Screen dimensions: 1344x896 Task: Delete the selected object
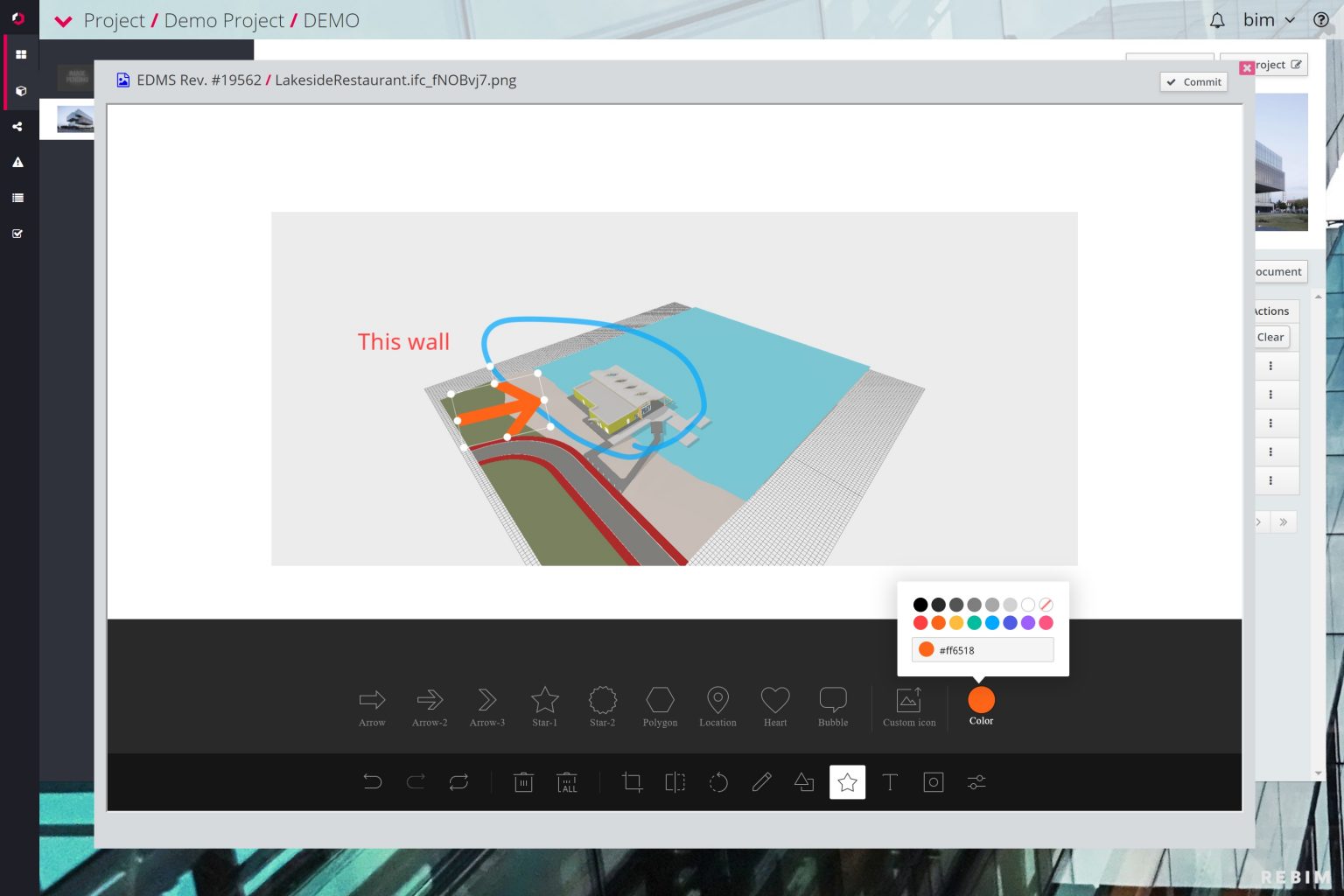[523, 782]
